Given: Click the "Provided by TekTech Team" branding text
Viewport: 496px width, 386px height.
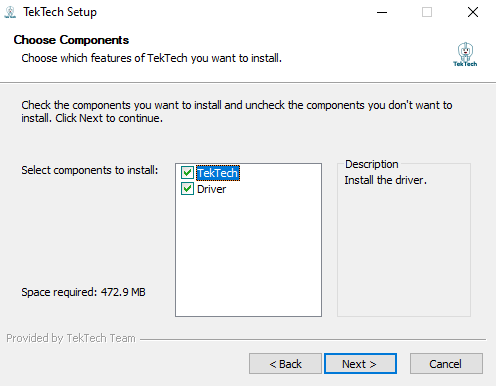Looking at the screenshot, I should point(71,338).
